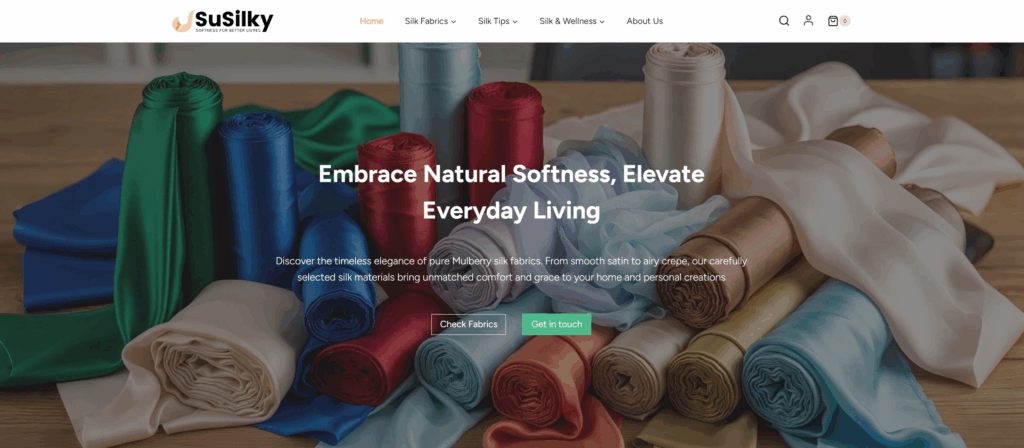Viewport: 1024px width, 448px height.
Task: Click the Embrace Natural Softness headline
Action: point(511,193)
